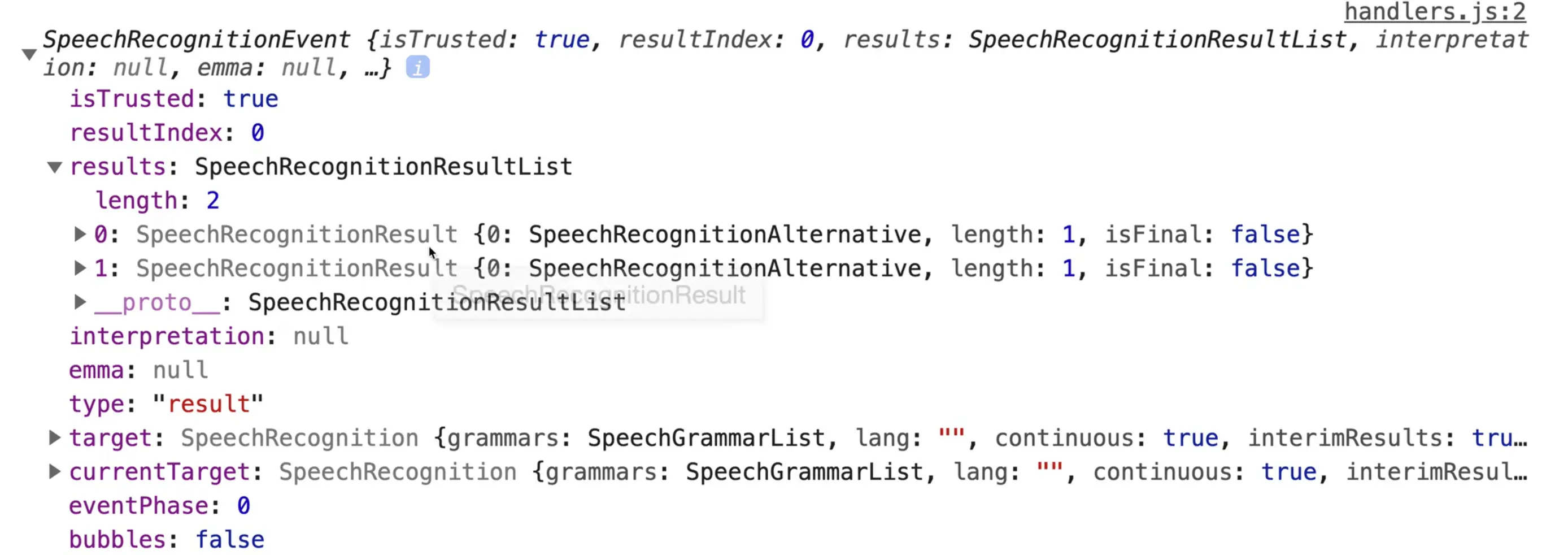Select the isTrusted: true property row
The image size is (1568, 555).
(x=173, y=99)
